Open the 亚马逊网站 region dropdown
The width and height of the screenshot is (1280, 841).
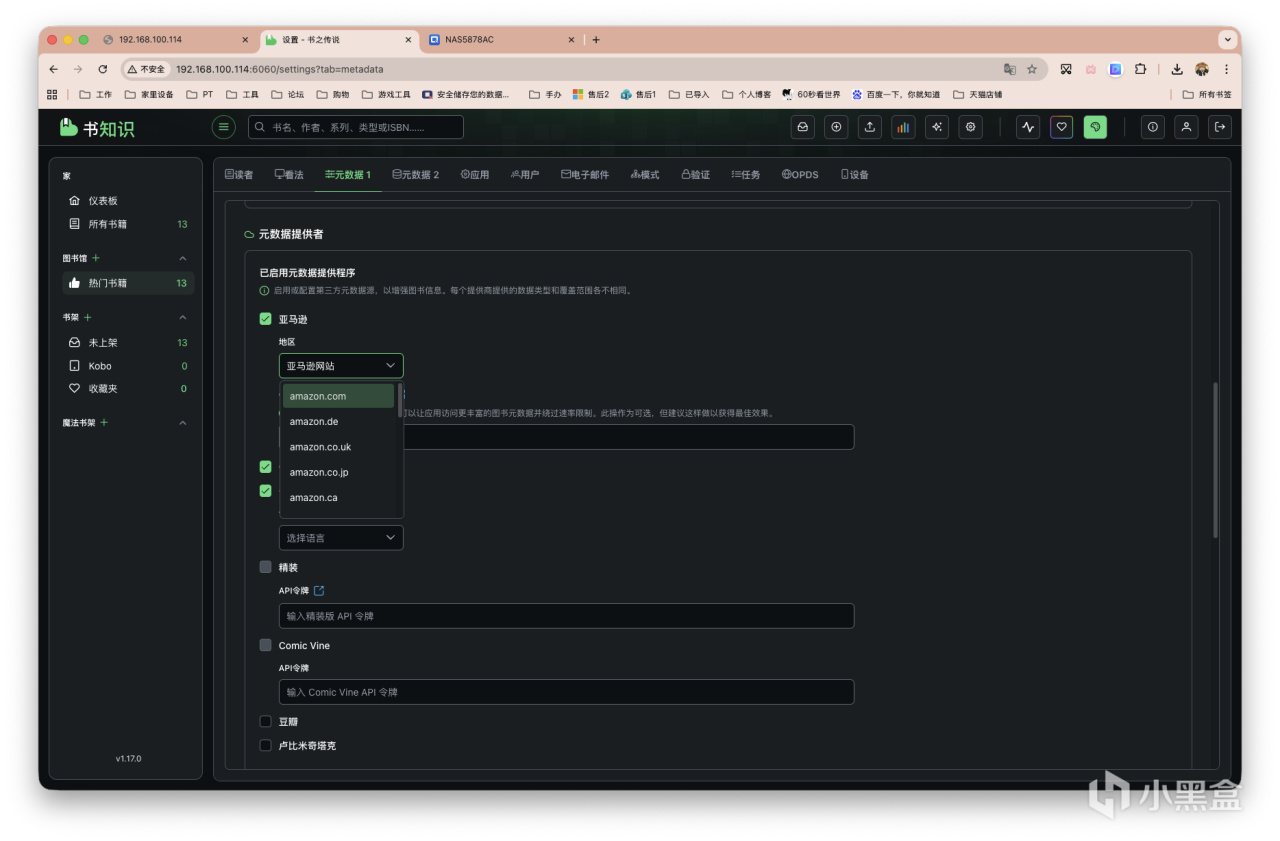tap(341, 366)
